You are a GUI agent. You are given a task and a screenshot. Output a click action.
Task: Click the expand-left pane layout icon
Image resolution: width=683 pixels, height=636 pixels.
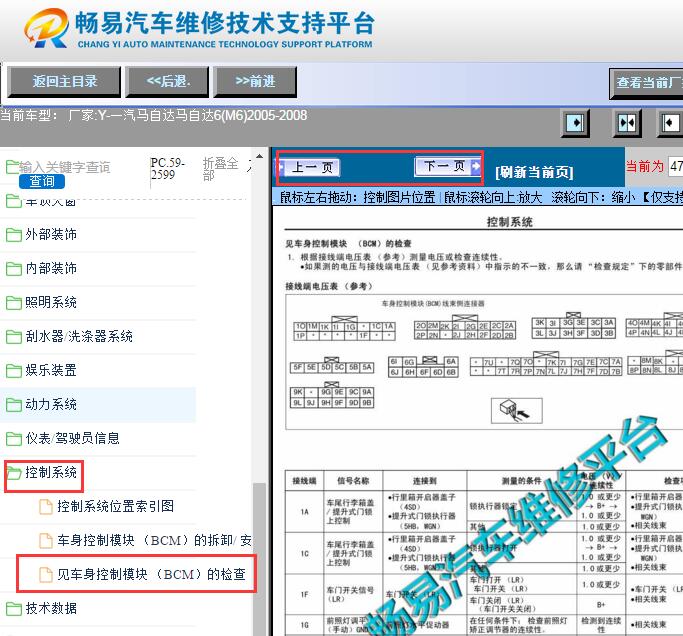click(670, 123)
